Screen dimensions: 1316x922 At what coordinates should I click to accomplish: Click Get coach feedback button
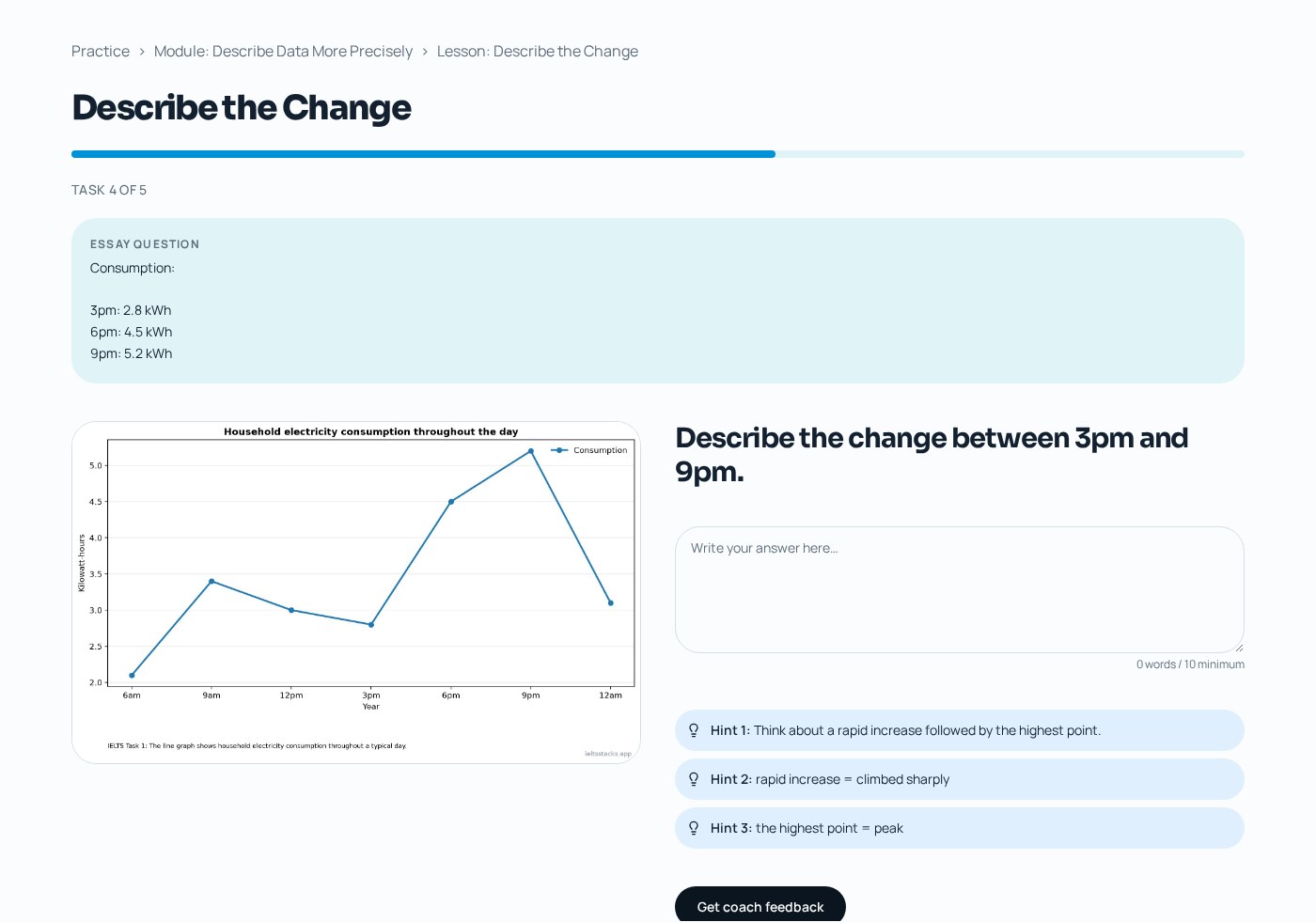point(760,906)
